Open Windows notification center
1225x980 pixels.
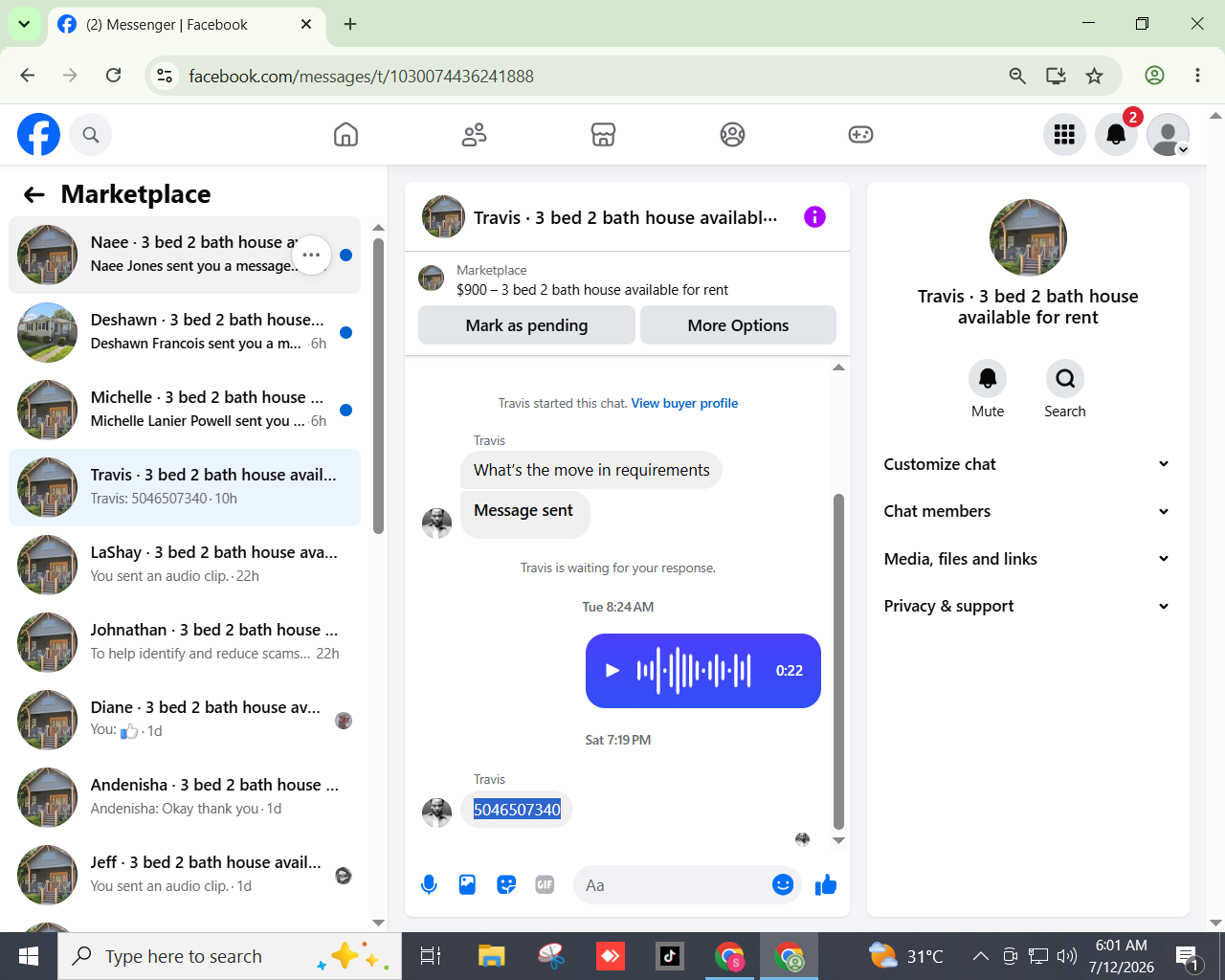pyautogui.click(x=1188, y=956)
